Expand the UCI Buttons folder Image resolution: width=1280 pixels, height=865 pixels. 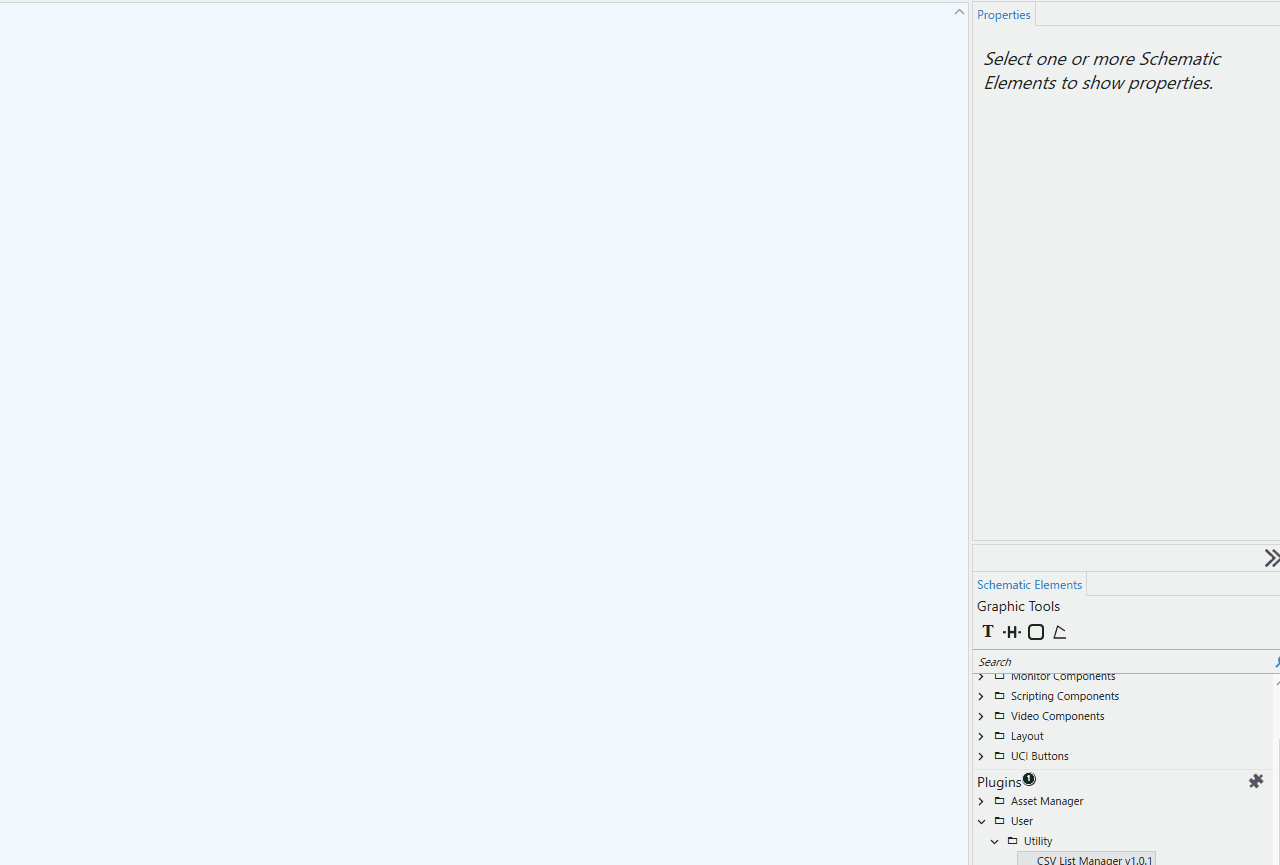[981, 756]
